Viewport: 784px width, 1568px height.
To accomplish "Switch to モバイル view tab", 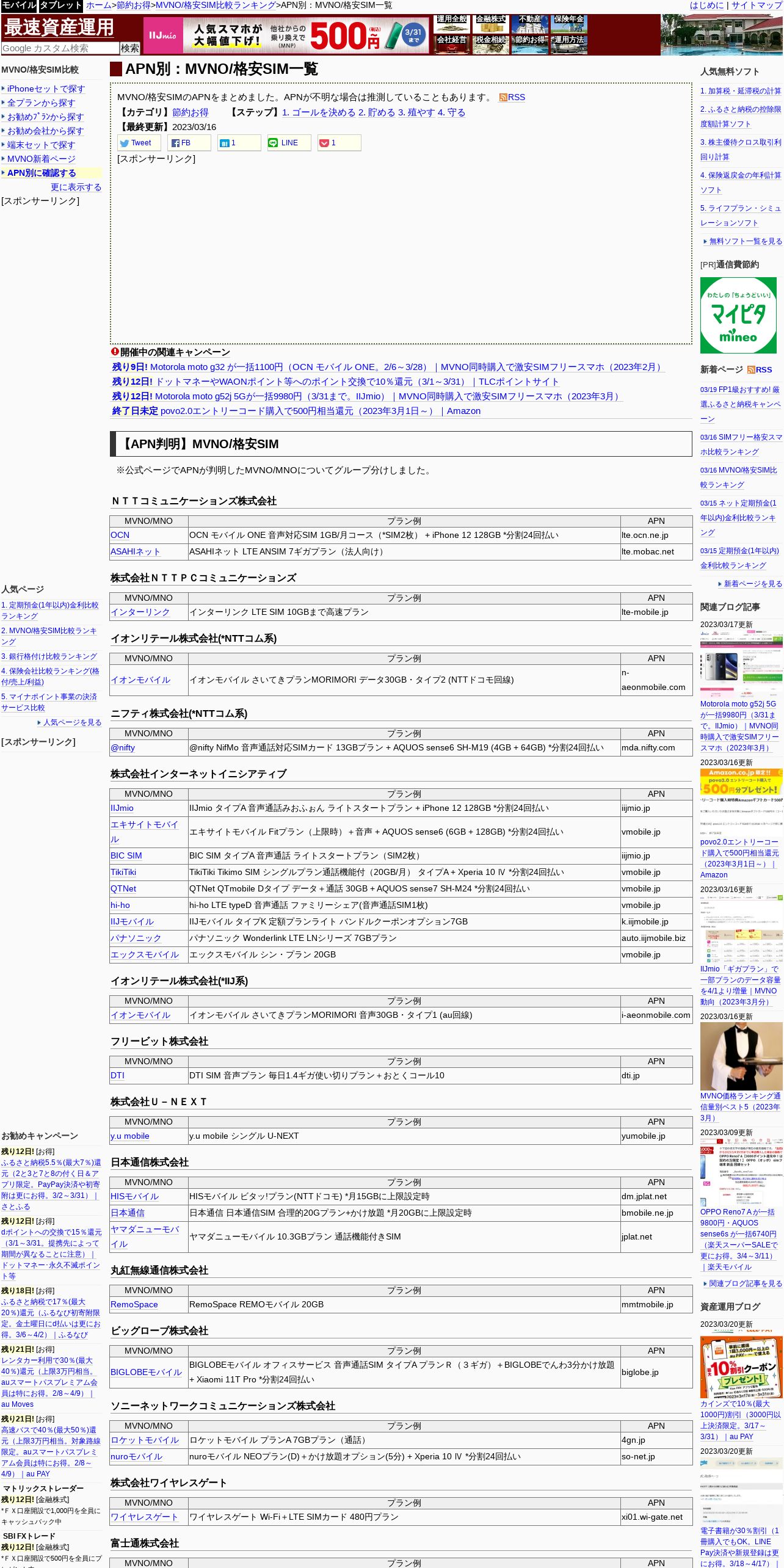I will coord(19,5).
